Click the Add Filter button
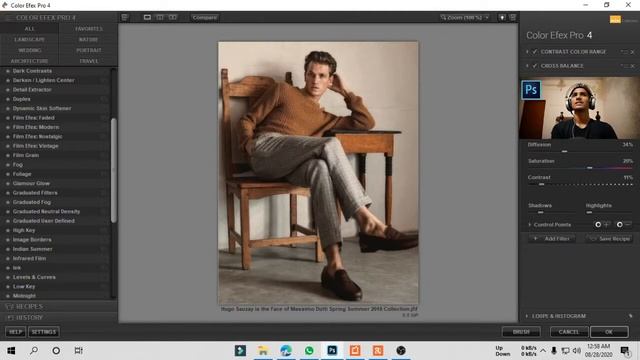Screen dimensions: 640x360 click(x=552, y=239)
